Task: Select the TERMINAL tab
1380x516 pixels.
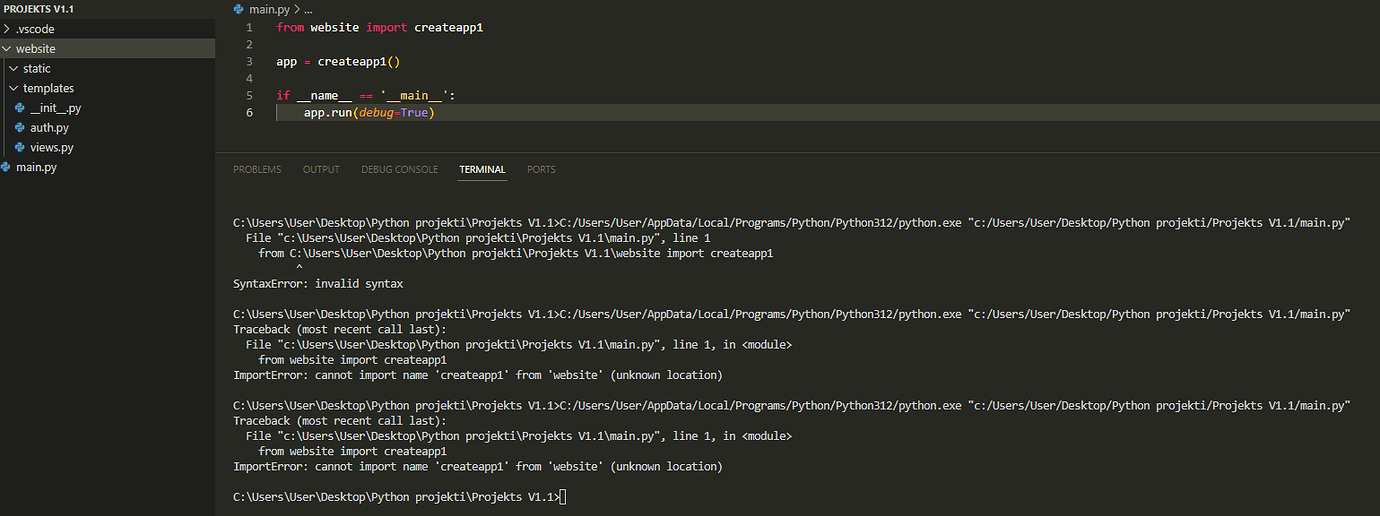Action: pos(482,170)
